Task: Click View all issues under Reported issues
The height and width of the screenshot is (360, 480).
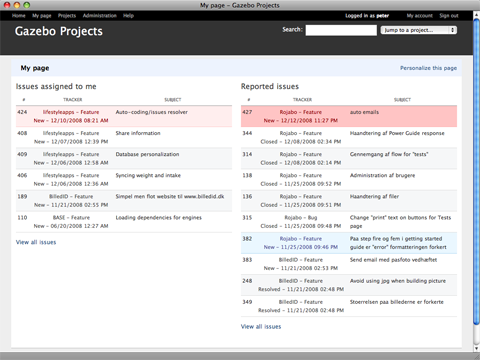Action: (x=261, y=326)
